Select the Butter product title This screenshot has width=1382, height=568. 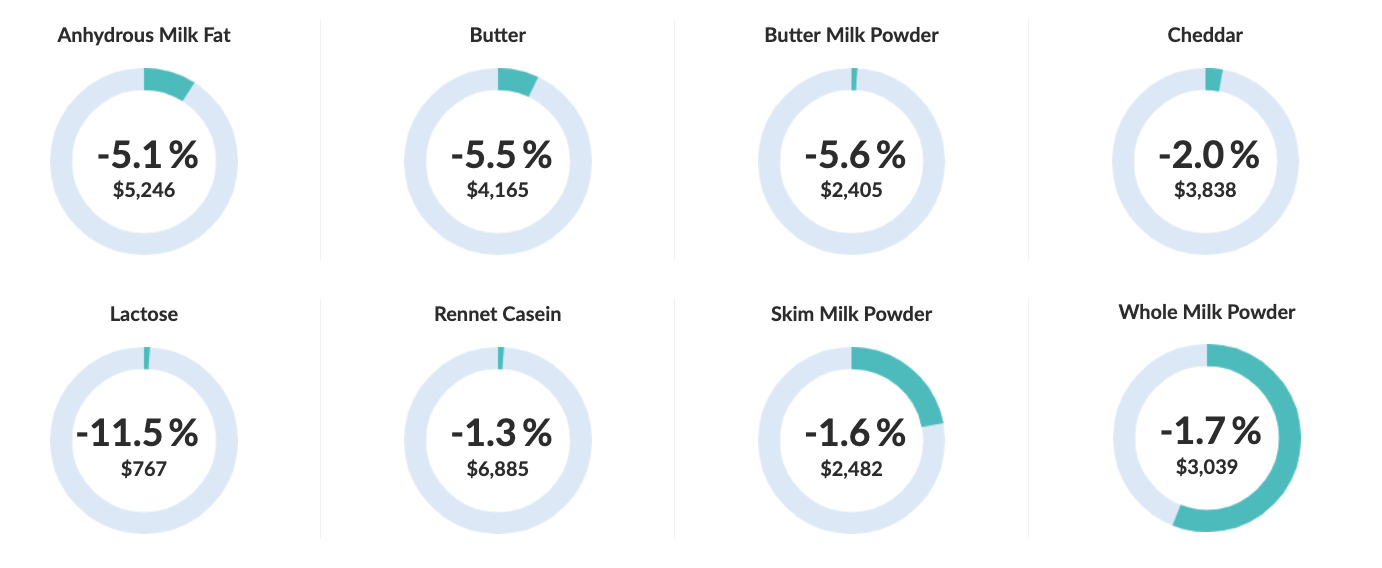[x=497, y=36]
